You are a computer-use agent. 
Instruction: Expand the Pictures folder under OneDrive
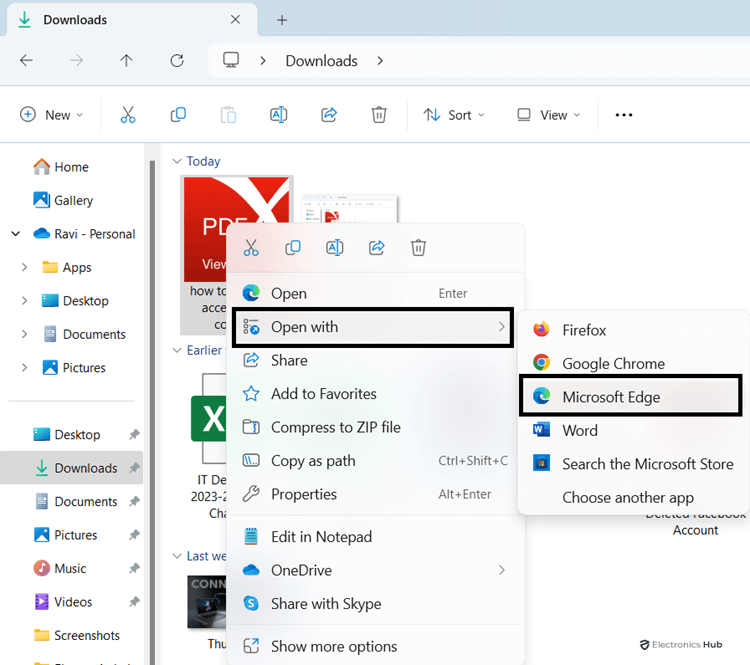pos(24,367)
